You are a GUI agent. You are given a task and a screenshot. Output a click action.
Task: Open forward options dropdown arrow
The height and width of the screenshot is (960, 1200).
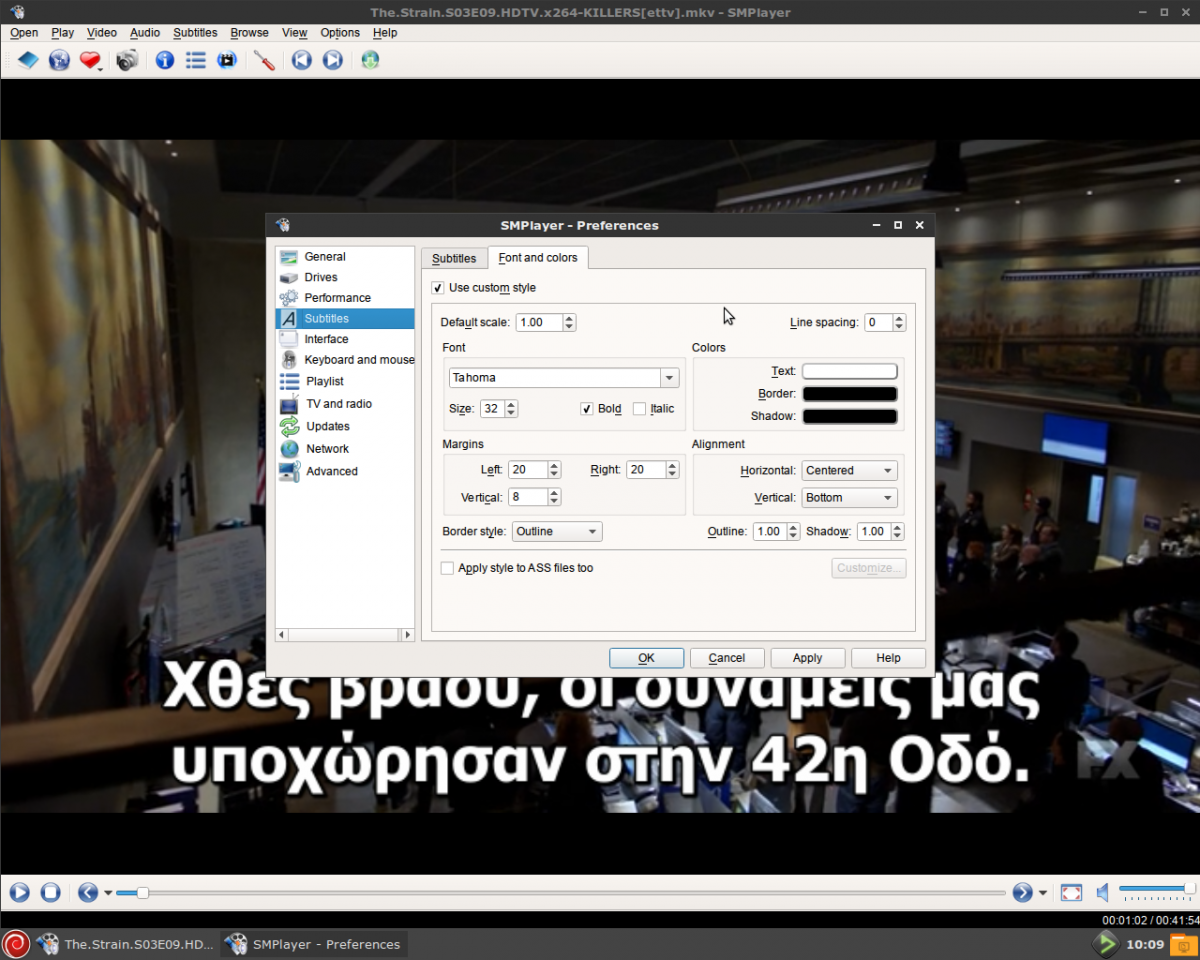[1043, 892]
